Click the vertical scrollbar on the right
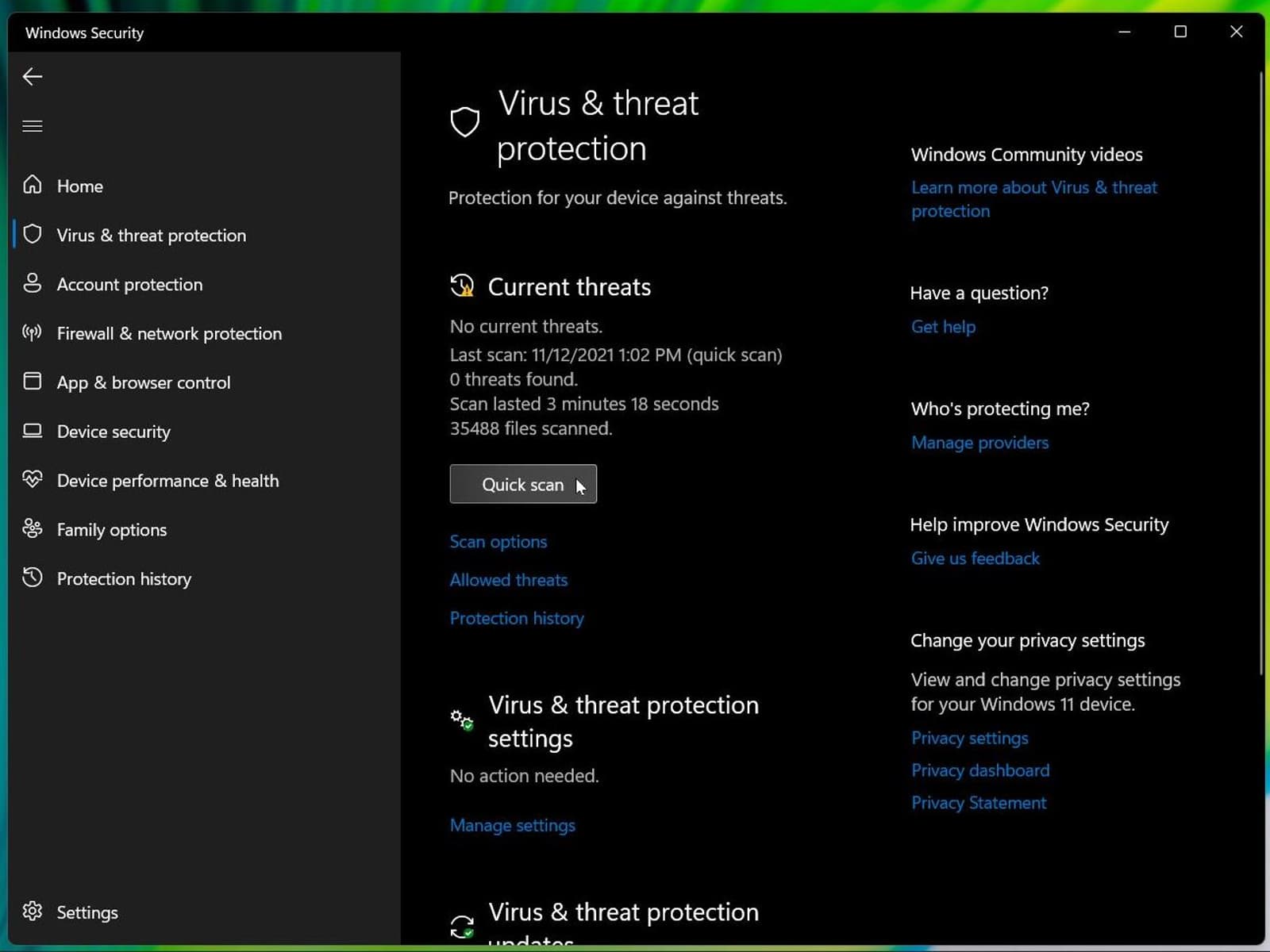The height and width of the screenshot is (952, 1270). click(1261, 373)
